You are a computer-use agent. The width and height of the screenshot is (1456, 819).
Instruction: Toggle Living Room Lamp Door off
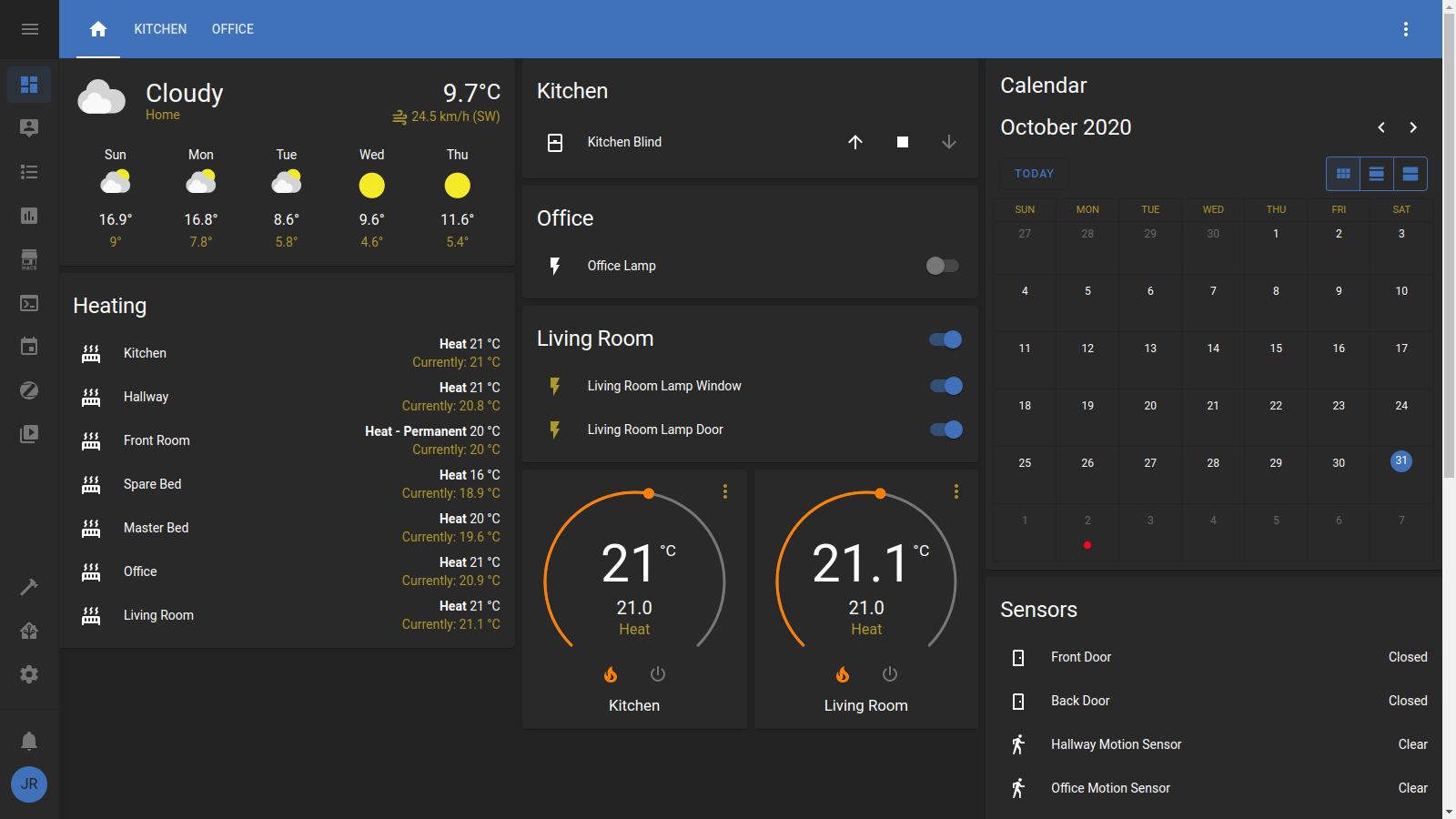pyautogui.click(x=945, y=430)
